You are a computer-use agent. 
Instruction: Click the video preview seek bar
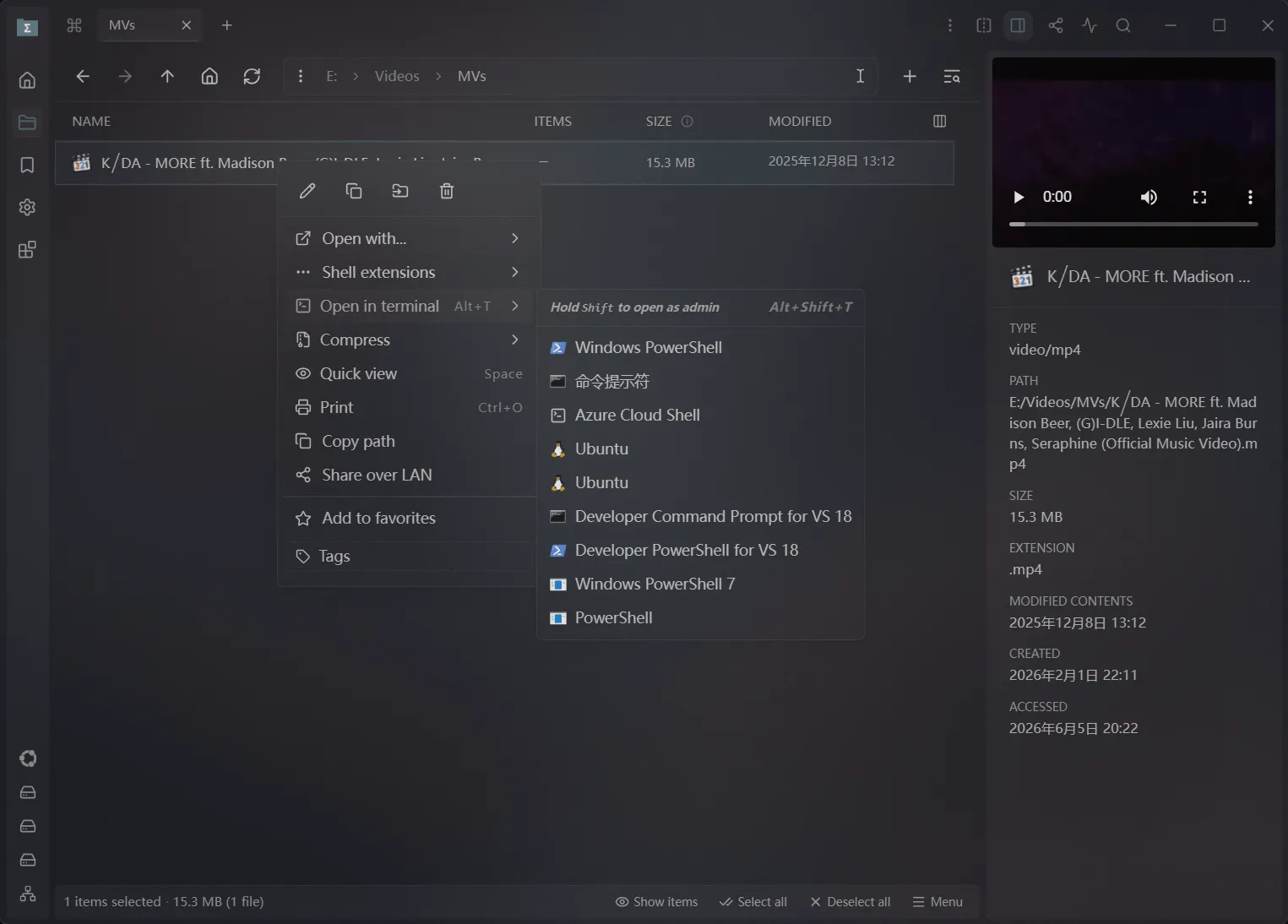1133,224
